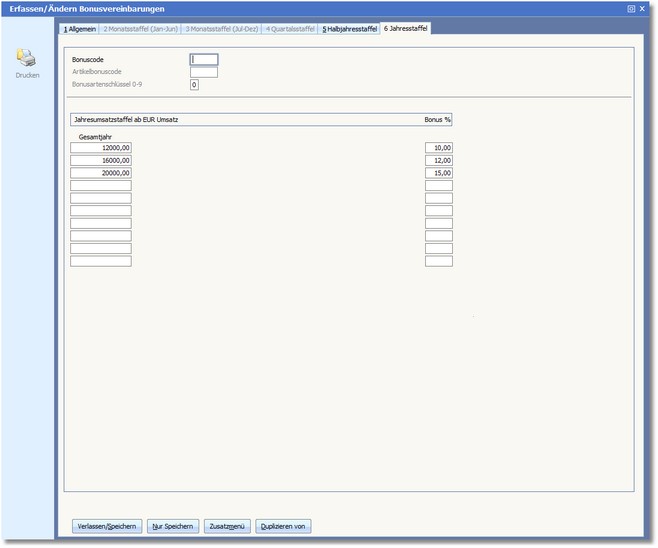Click the Artikelbonuscode input field
The height and width of the screenshot is (548, 658).
203,72
